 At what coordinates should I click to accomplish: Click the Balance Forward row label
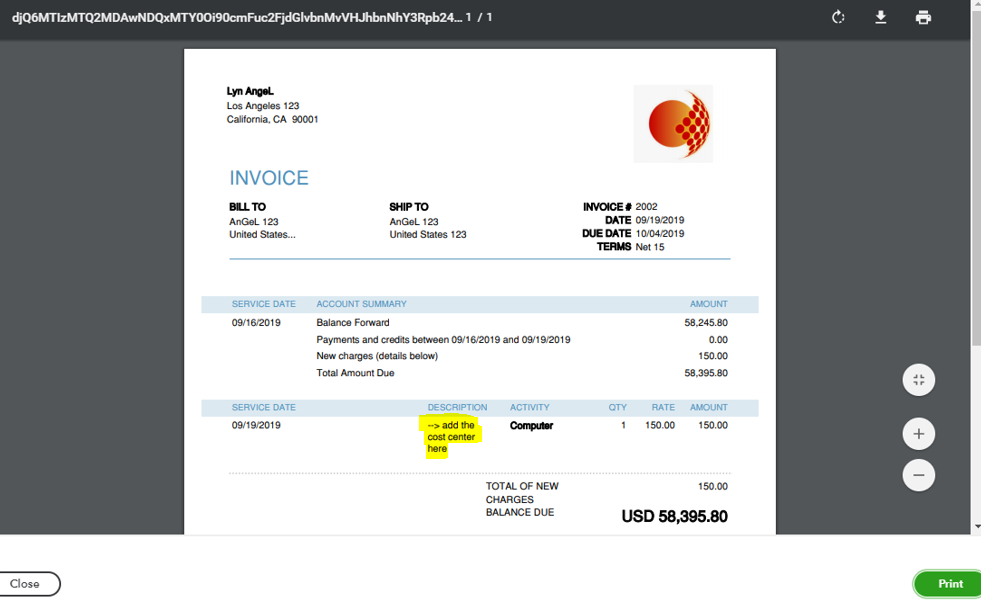[353, 323]
